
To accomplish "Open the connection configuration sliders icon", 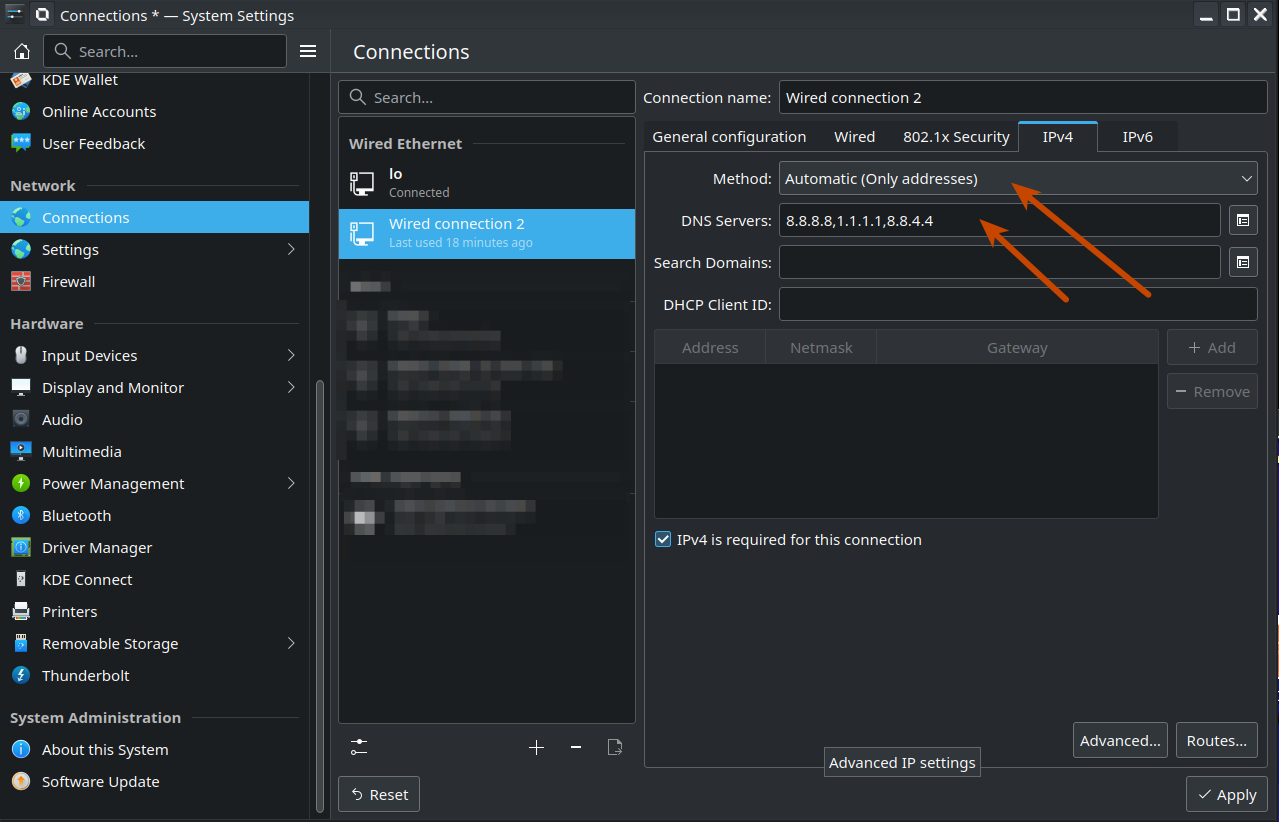I will (359, 747).
